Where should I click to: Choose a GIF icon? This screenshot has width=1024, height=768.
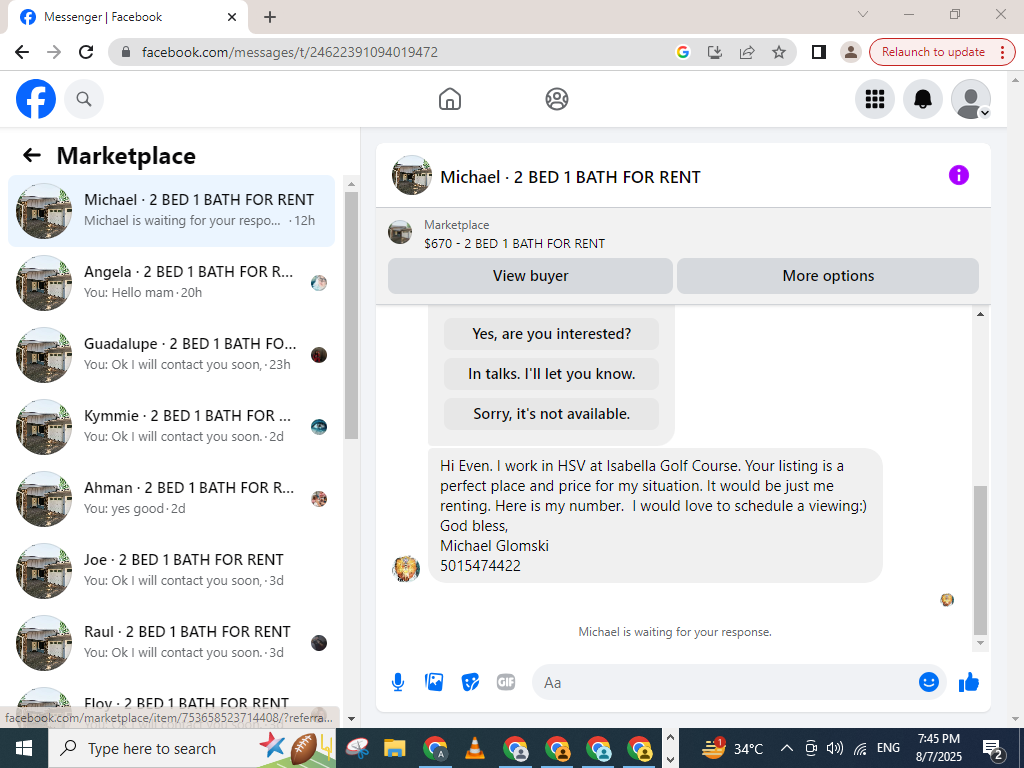(x=506, y=682)
